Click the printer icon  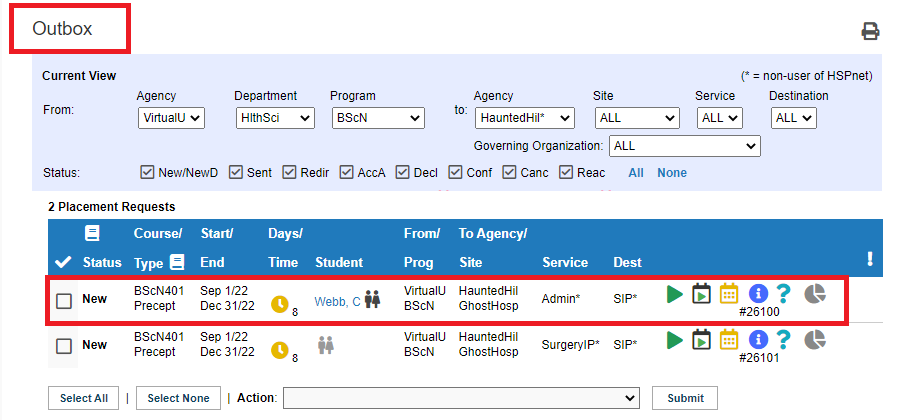pyautogui.click(x=870, y=31)
